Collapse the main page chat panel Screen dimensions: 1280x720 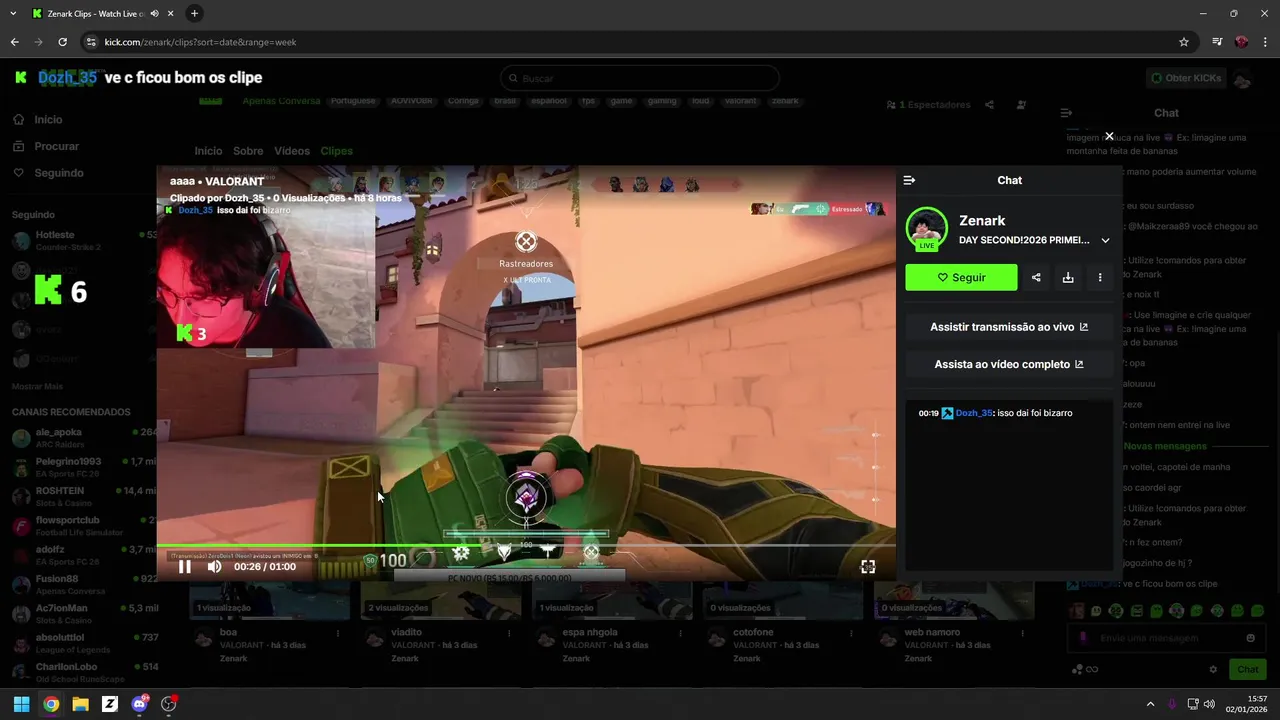point(1066,113)
